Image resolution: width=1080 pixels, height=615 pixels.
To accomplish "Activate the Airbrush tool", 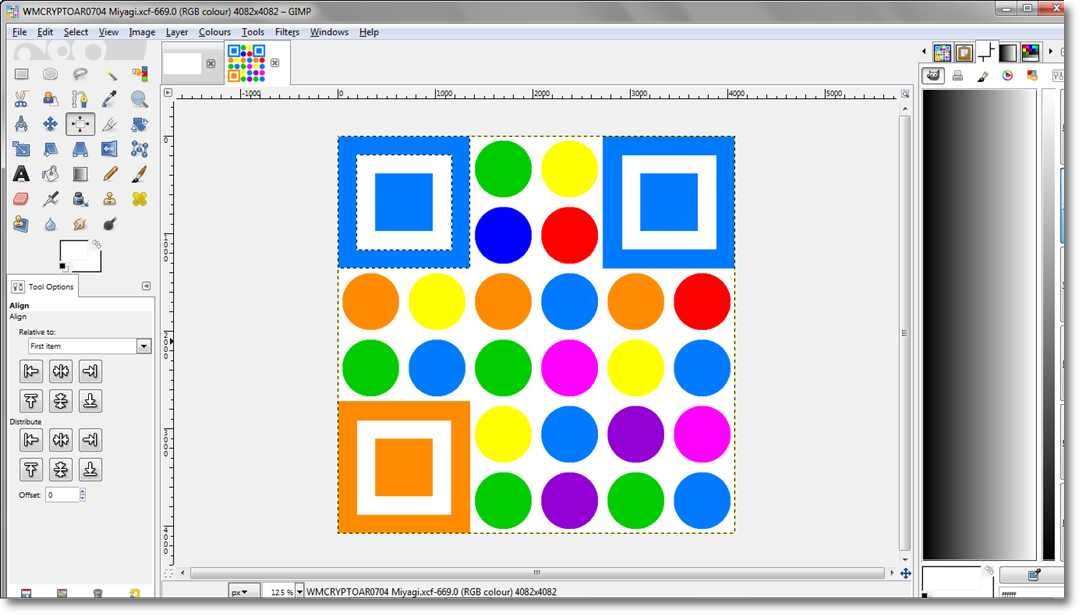I will tap(50, 199).
